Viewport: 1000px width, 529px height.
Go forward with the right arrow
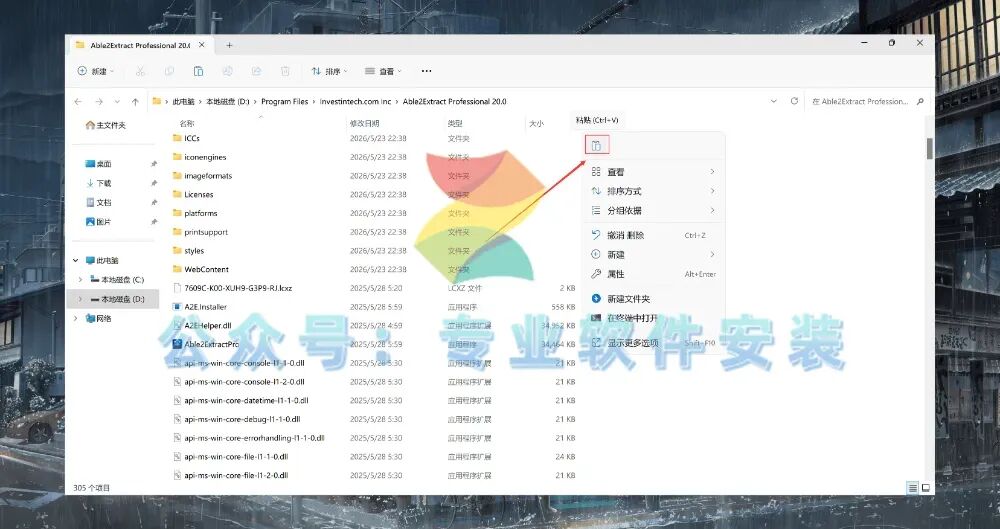tap(99, 101)
